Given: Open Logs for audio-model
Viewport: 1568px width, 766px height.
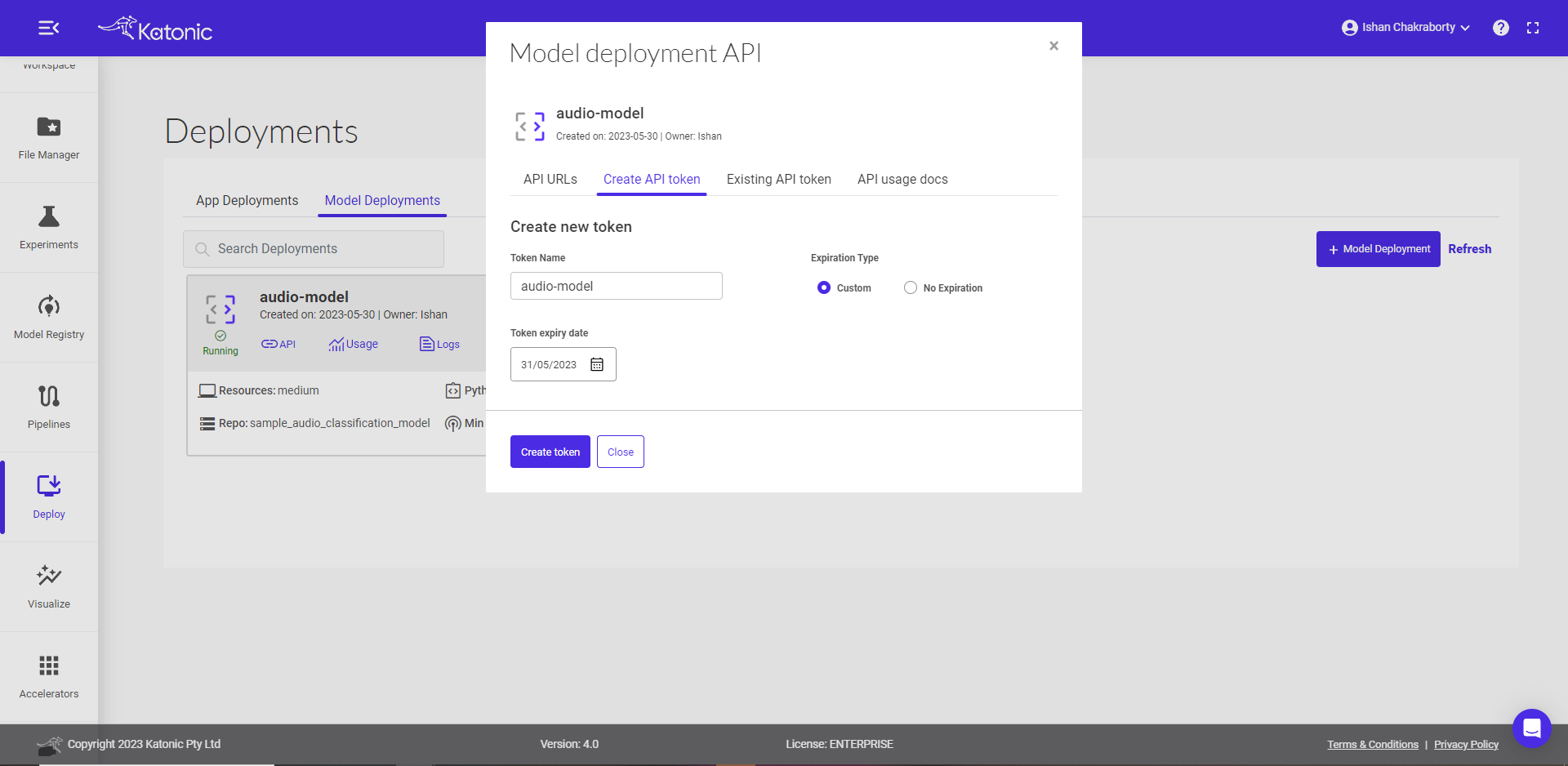Looking at the screenshot, I should [x=439, y=344].
